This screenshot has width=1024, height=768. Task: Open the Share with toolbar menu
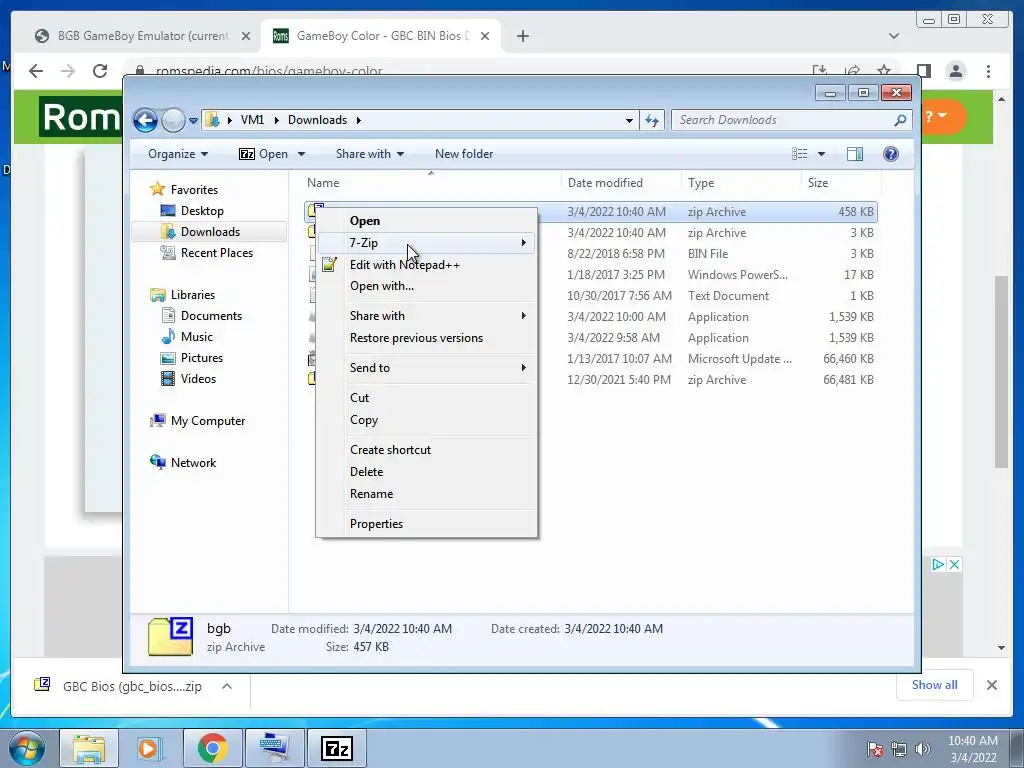[370, 154]
